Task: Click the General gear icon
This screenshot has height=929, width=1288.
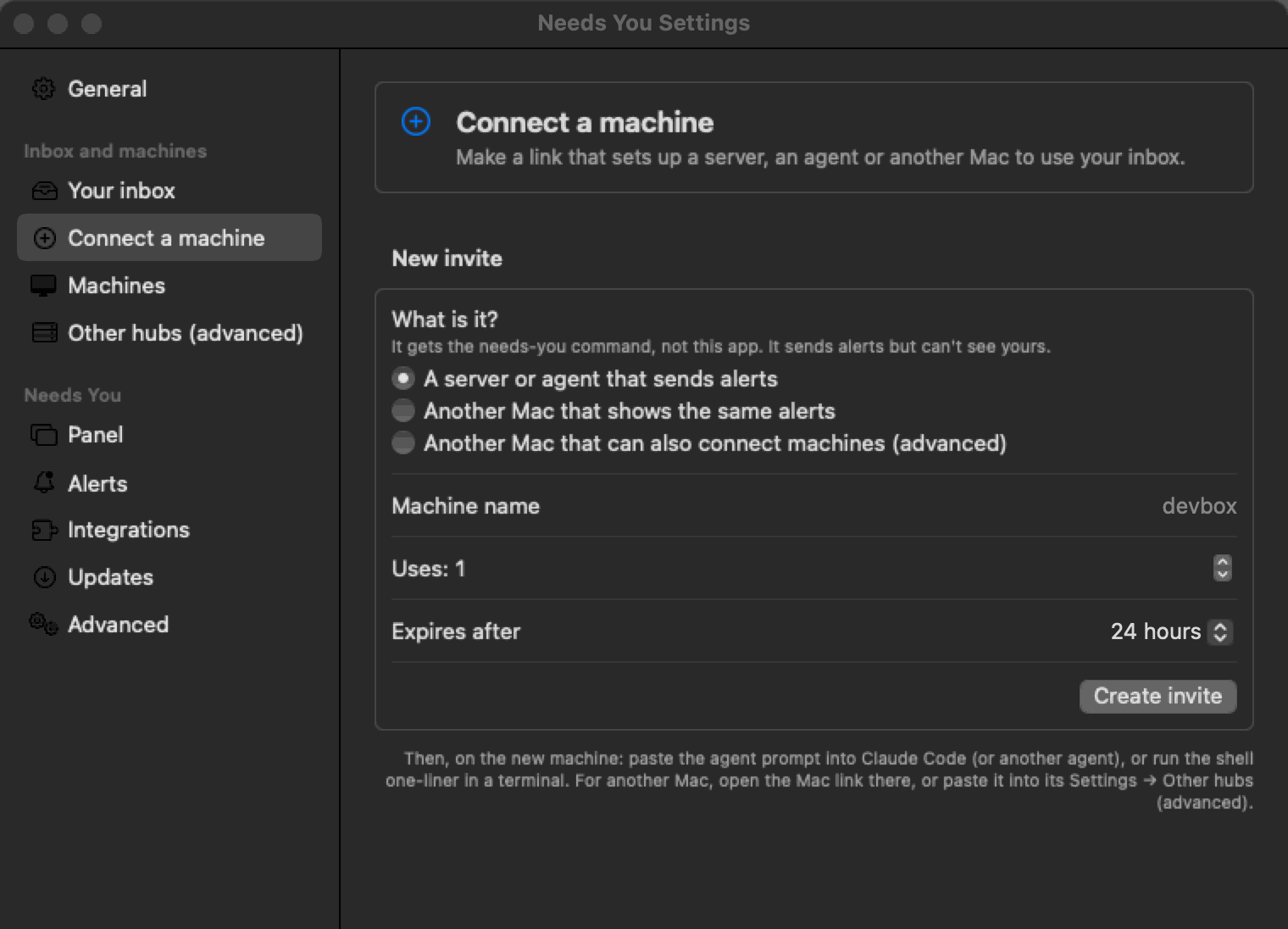Action: tap(43, 89)
